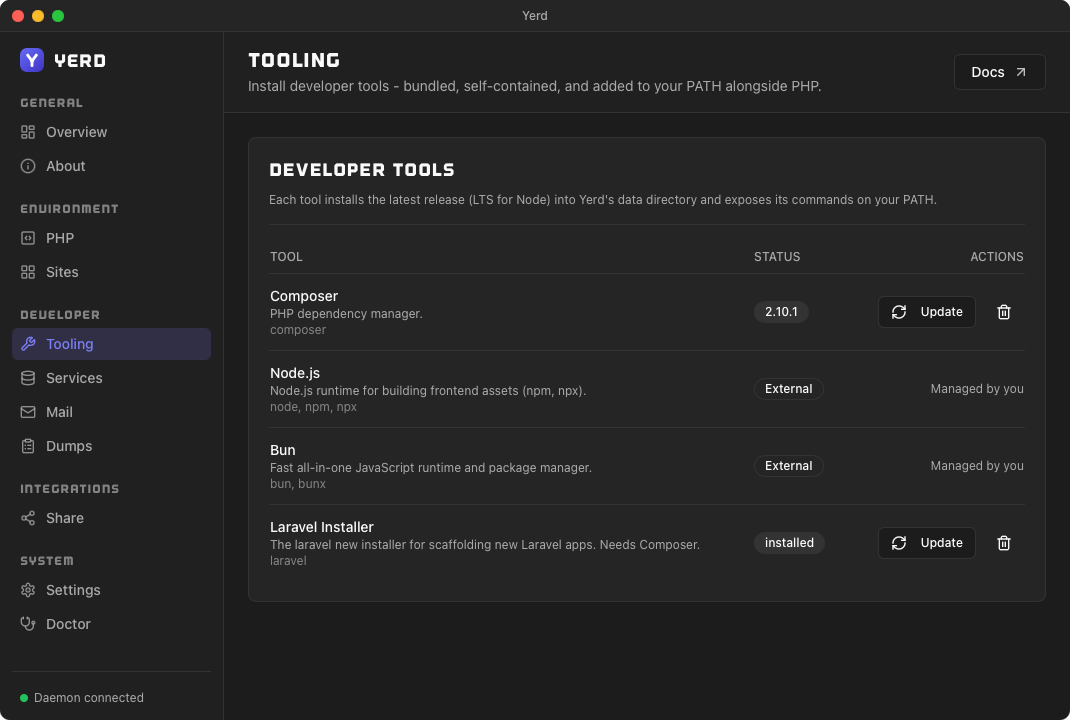Click the ACTIONS column header

coord(996,257)
